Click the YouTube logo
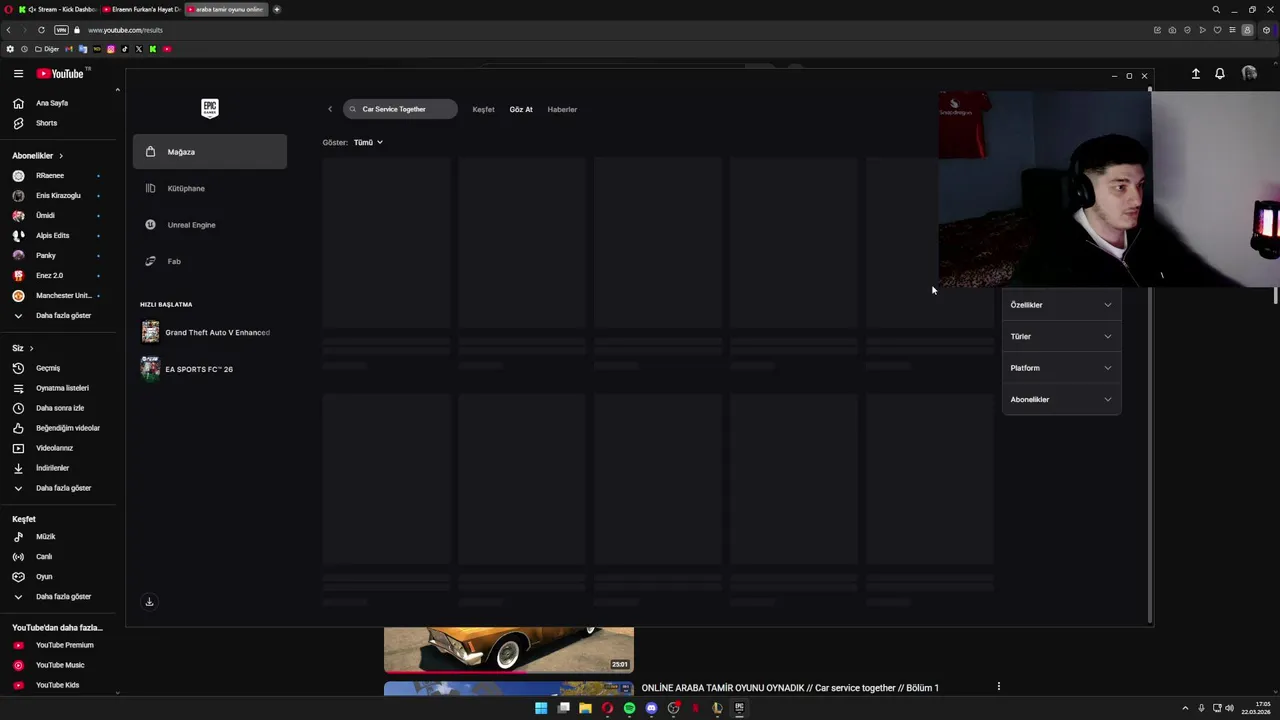Image resolution: width=1280 pixels, height=720 pixels. 61,74
